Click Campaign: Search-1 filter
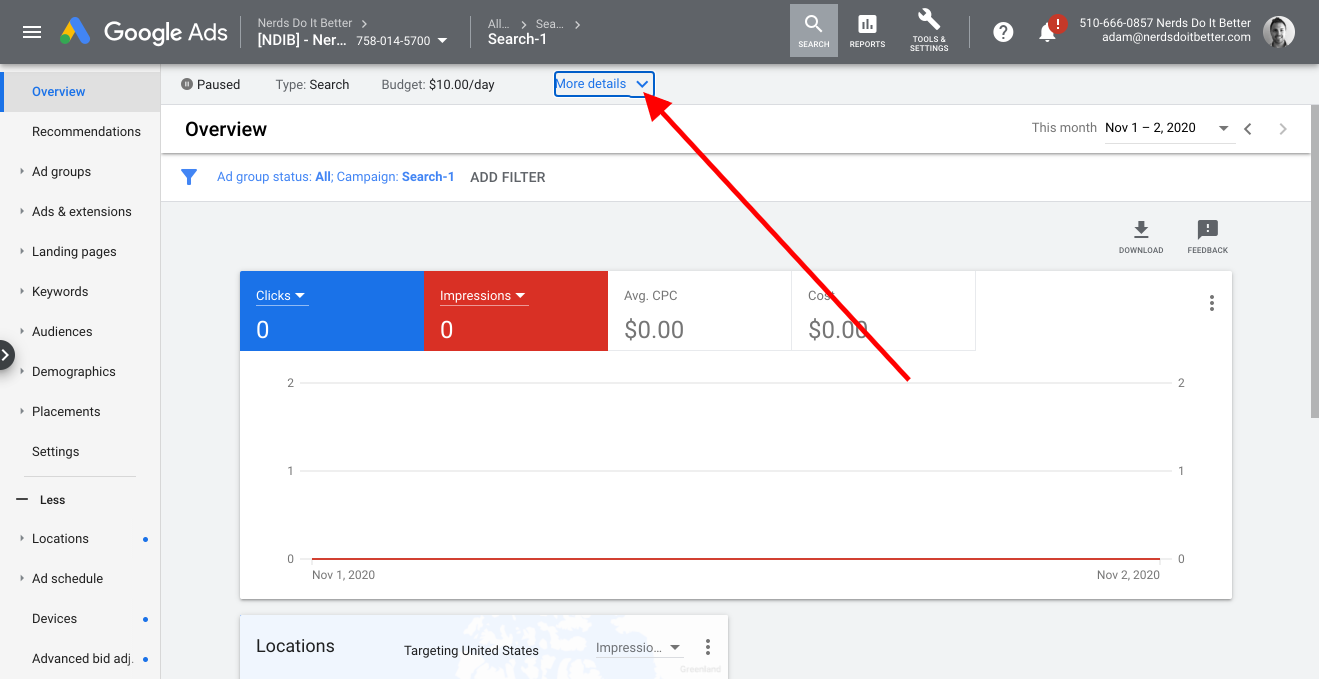Screen dimensions: 1319x679 pos(396,177)
